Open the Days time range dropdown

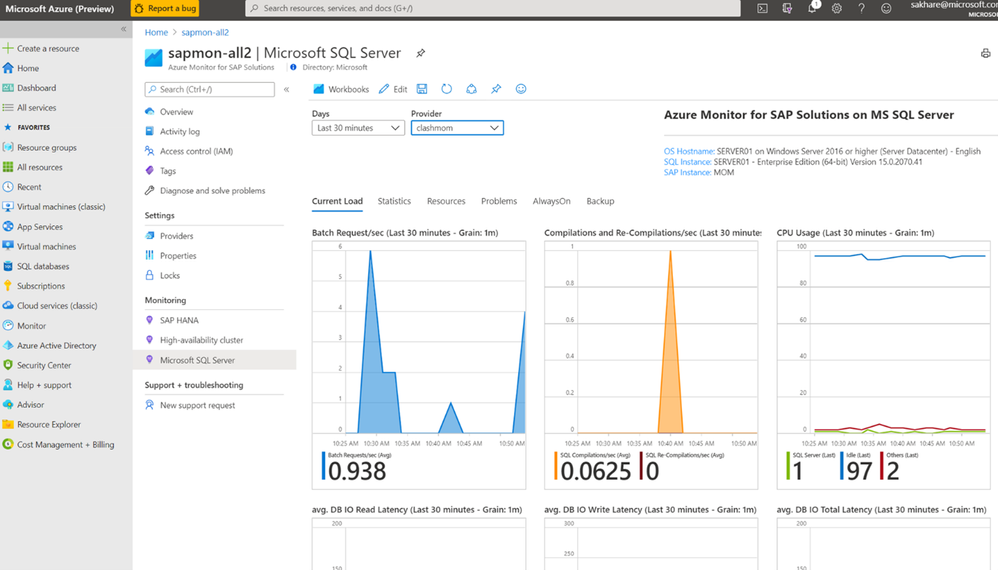pyautogui.click(x=358, y=128)
